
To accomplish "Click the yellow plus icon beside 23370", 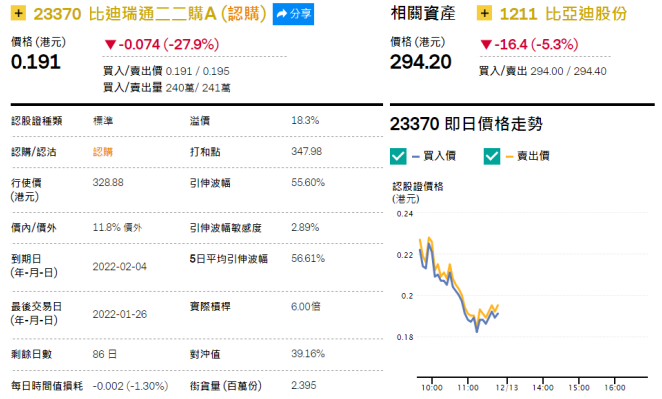I will 18,13.
